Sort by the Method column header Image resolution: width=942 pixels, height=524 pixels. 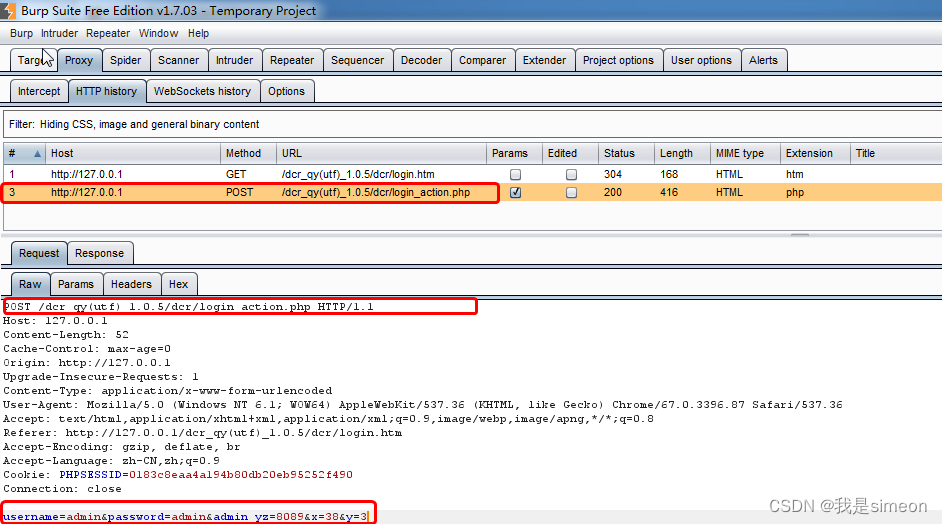[248, 153]
